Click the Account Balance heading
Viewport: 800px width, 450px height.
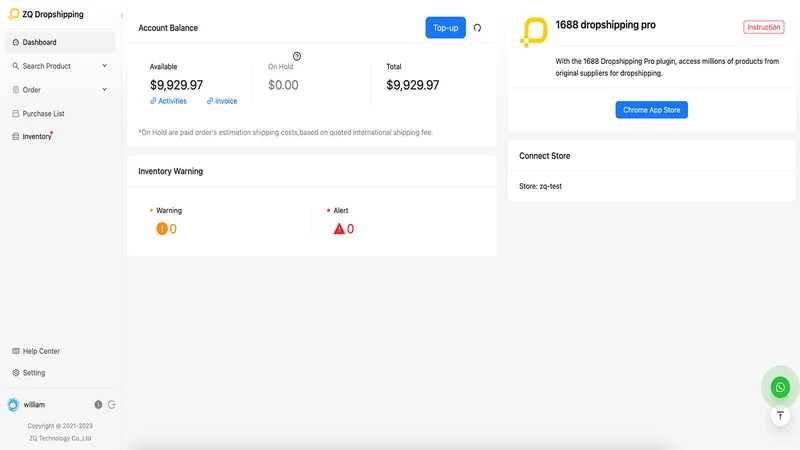pyautogui.click(x=168, y=28)
